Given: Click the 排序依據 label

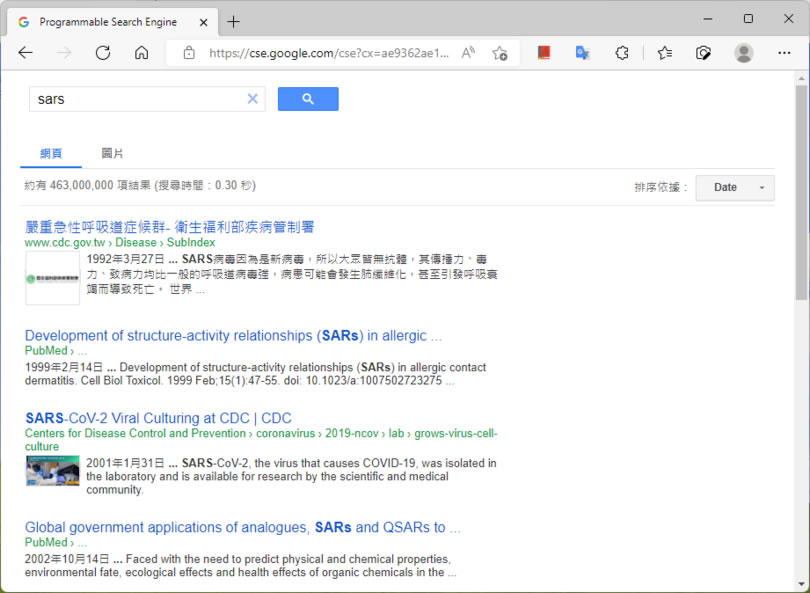Looking at the screenshot, I should coord(661,188).
